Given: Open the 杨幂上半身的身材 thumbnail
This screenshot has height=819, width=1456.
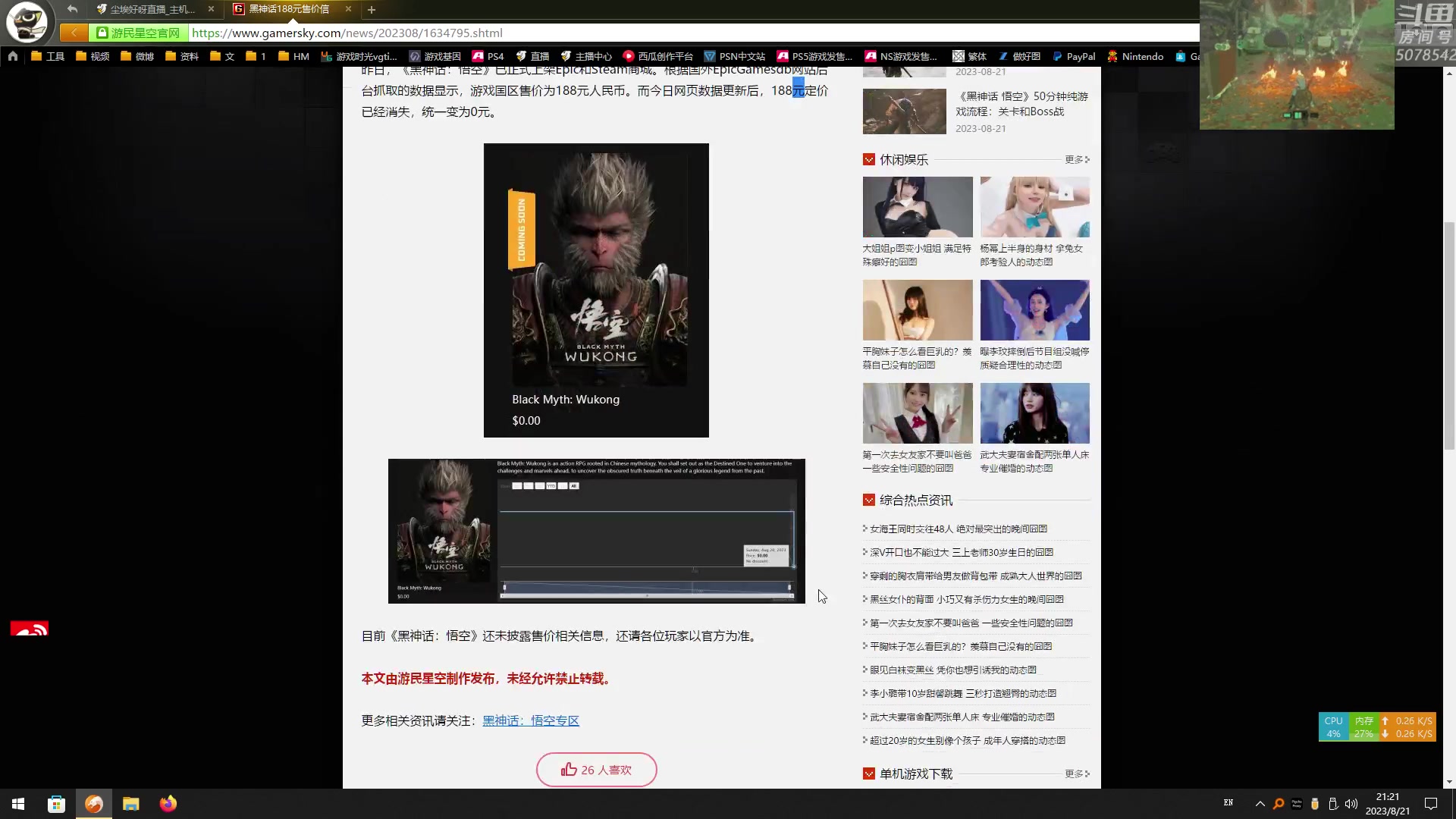Looking at the screenshot, I should coord(1034,207).
